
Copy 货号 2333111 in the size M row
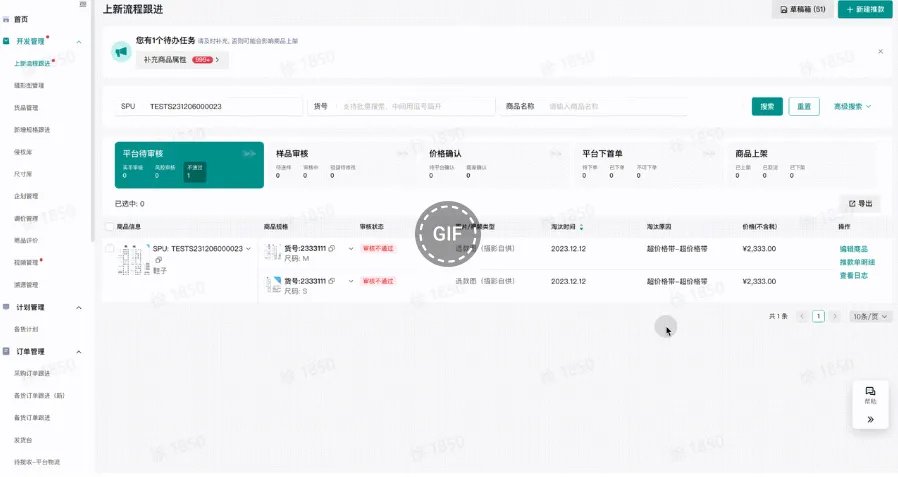(332, 249)
